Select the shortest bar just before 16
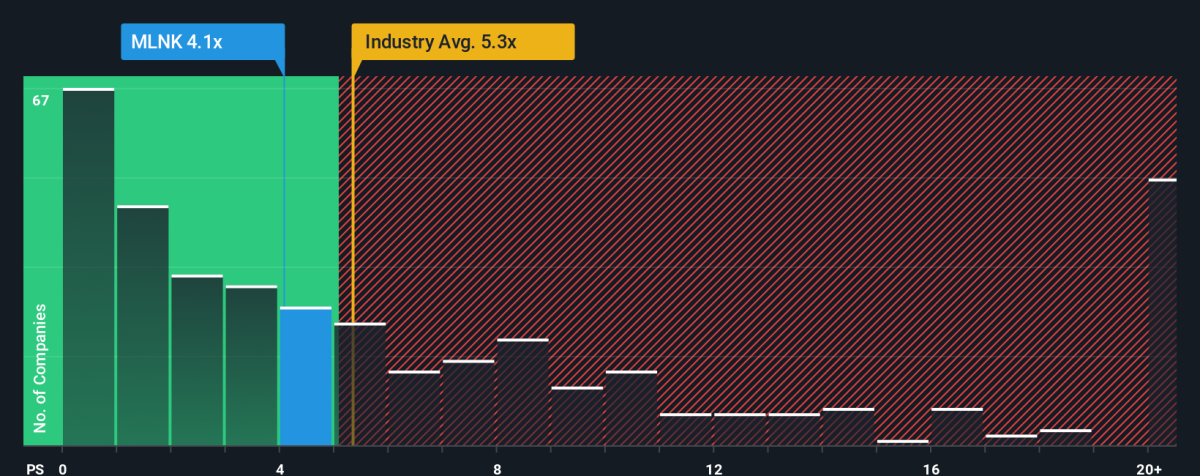This screenshot has height=476, width=1200. coord(903,443)
